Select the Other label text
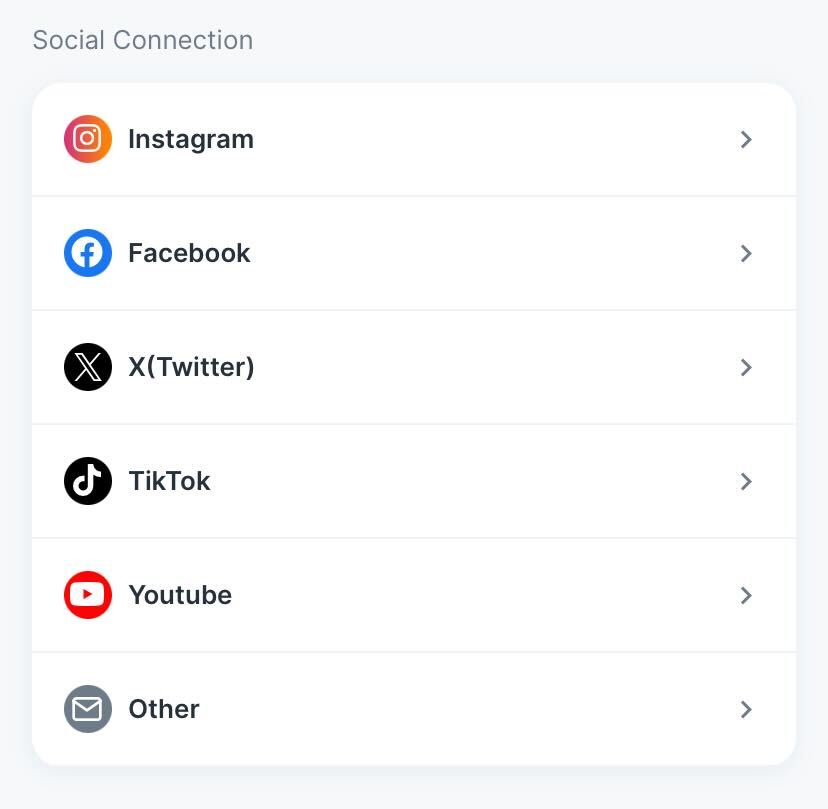Screen dimensions: 828x809 [164, 709]
